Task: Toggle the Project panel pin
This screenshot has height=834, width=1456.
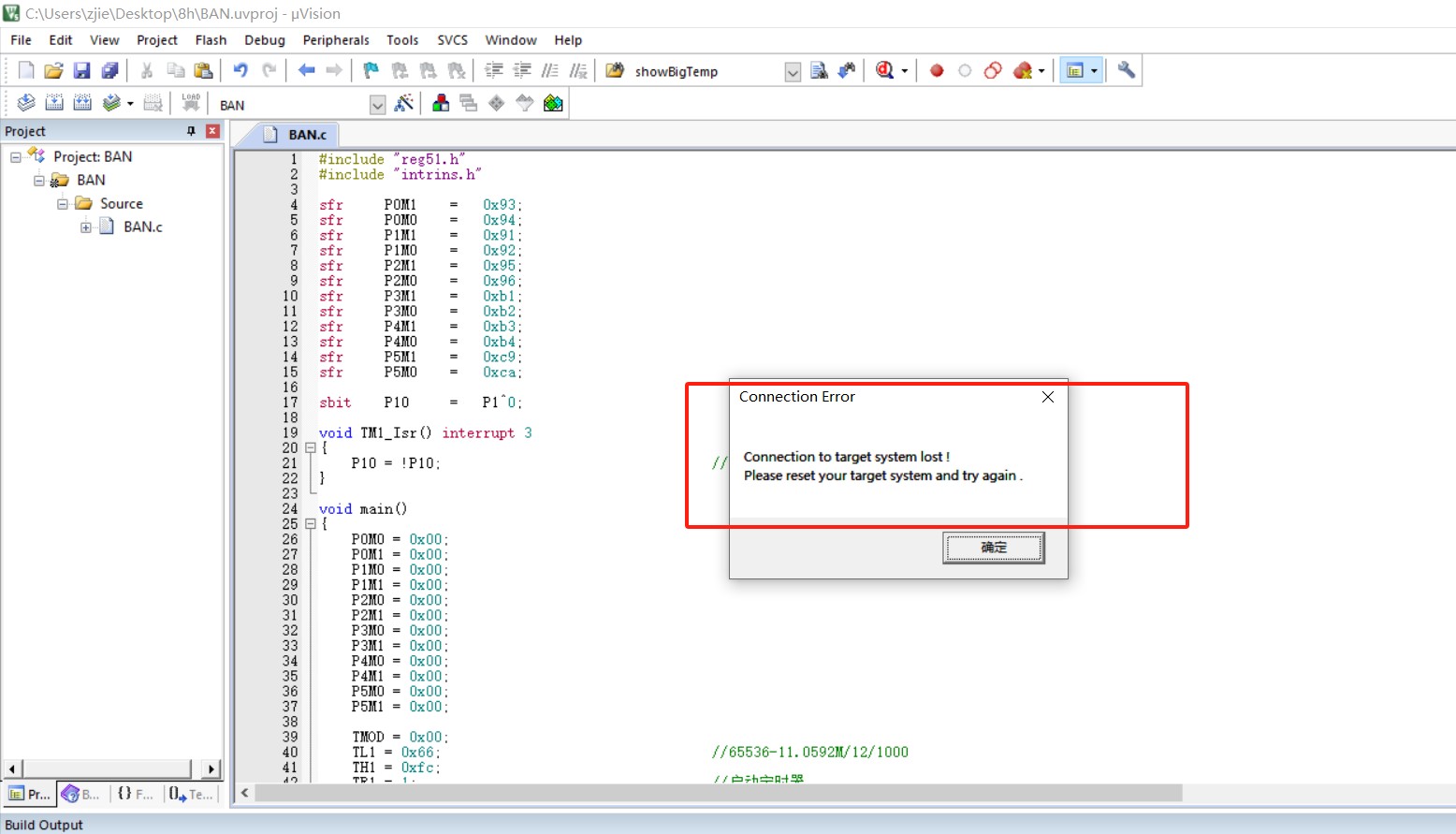Action: pyautogui.click(x=192, y=131)
